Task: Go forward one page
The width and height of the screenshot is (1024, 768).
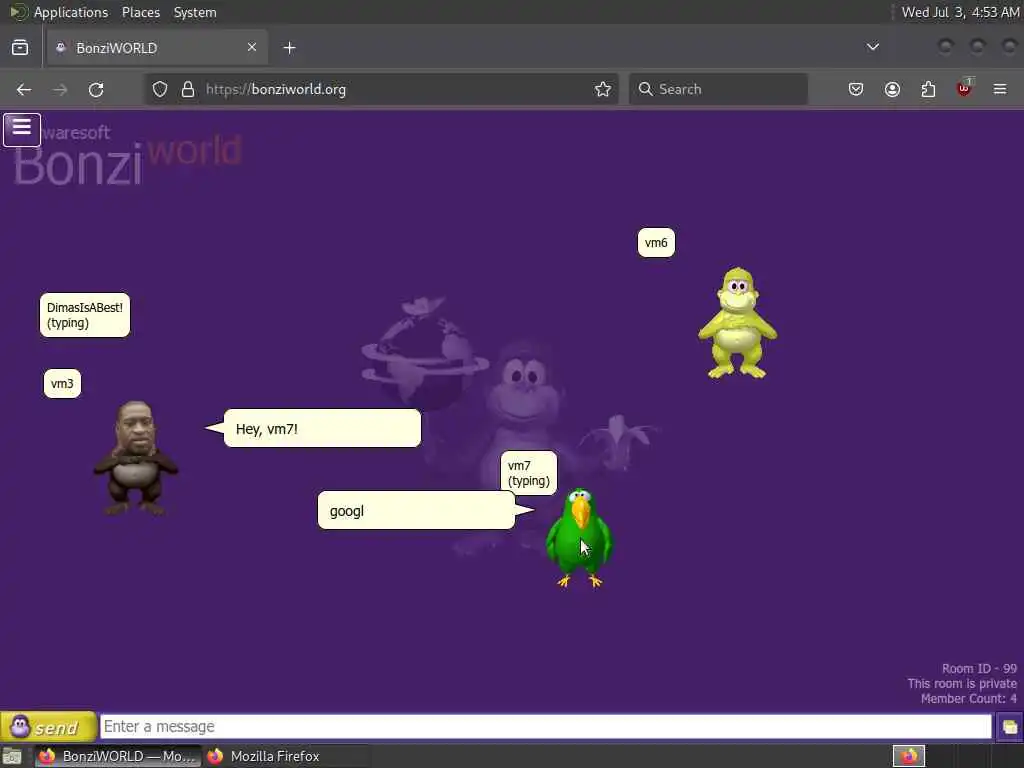Action: [x=60, y=89]
